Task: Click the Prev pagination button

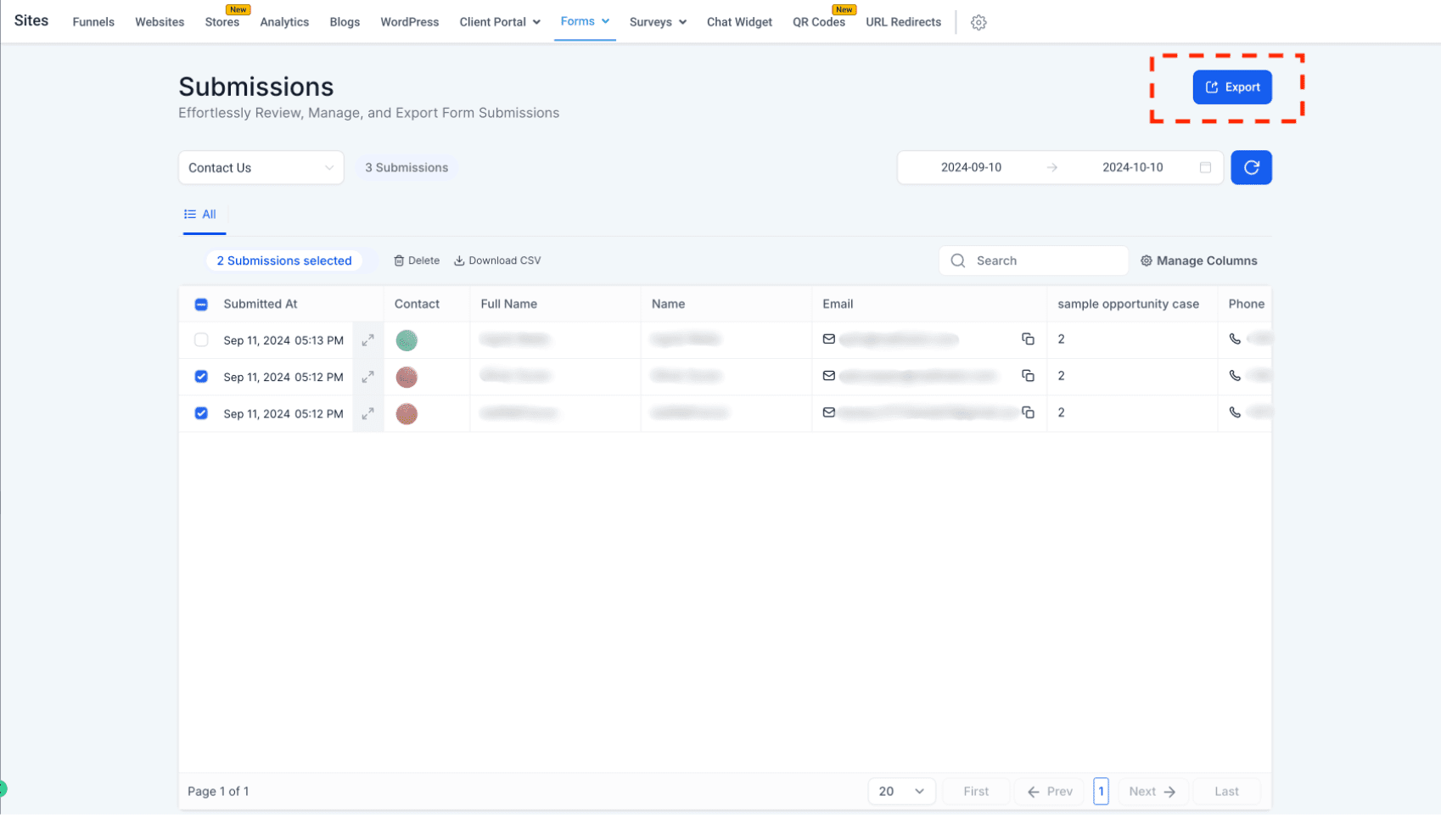Action: [1050, 791]
